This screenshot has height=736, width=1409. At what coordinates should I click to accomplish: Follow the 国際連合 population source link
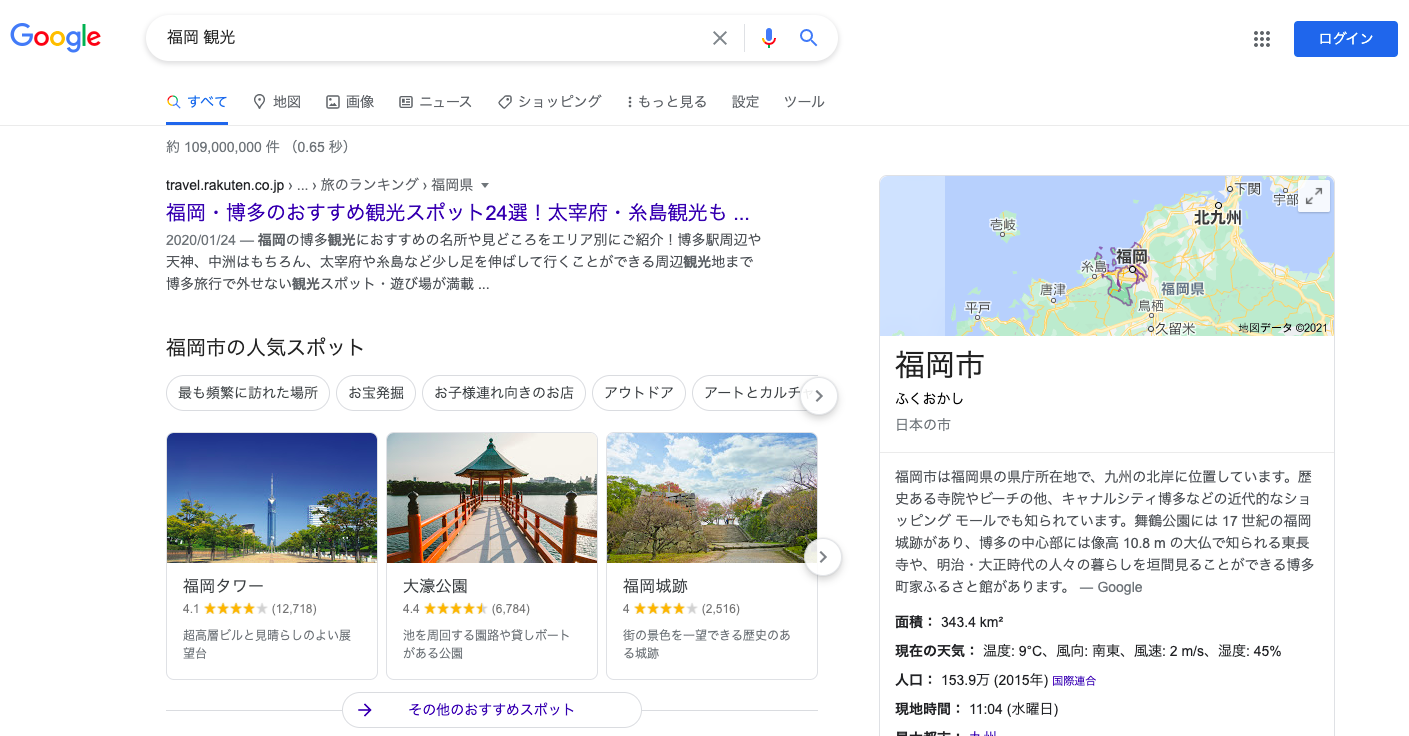pyautogui.click(x=1073, y=680)
